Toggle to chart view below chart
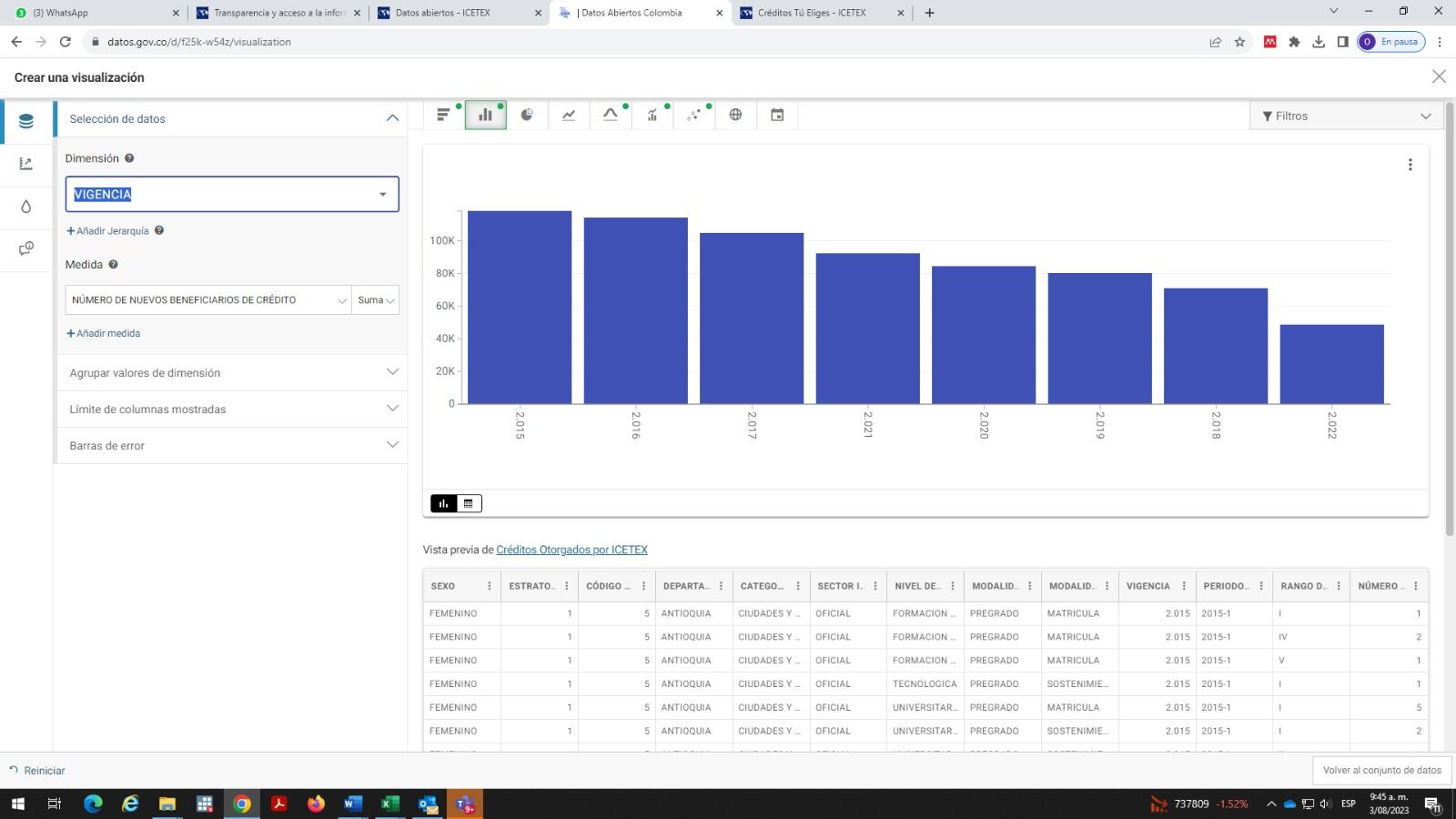1456x819 pixels. pyautogui.click(x=444, y=503)
